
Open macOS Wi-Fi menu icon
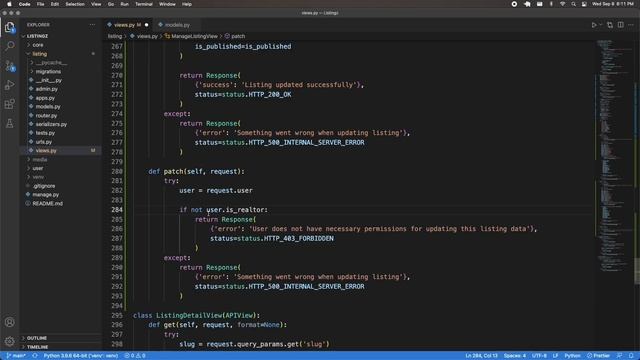562,4
